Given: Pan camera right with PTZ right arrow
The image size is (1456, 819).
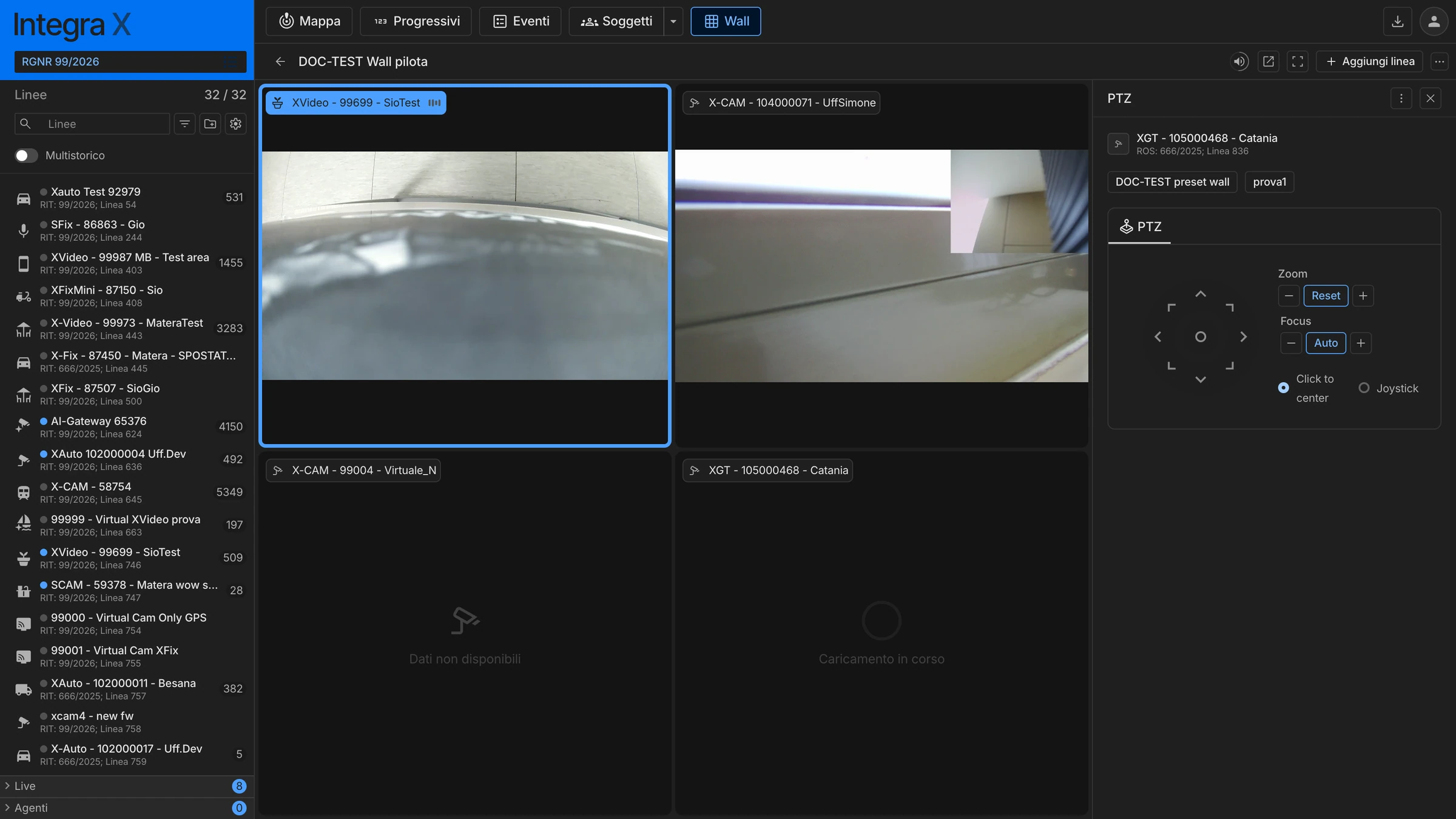Looking at the screenshot, I should click(x=1243, y=337).
